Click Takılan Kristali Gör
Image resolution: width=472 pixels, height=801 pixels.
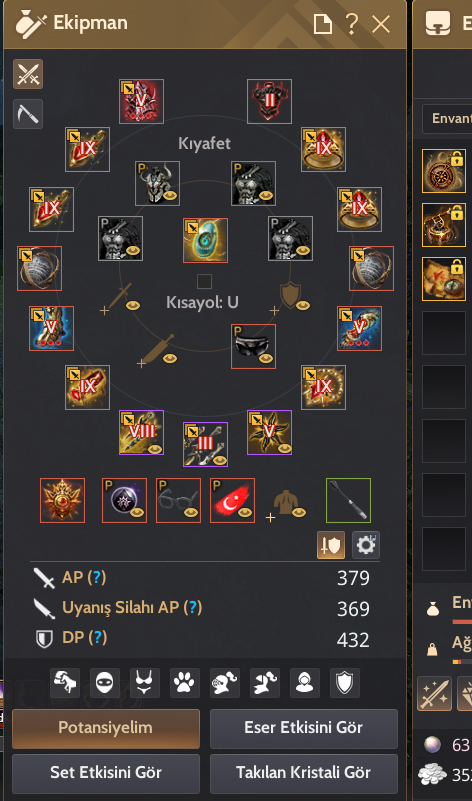pyautogui.click(x=304, y=772)
